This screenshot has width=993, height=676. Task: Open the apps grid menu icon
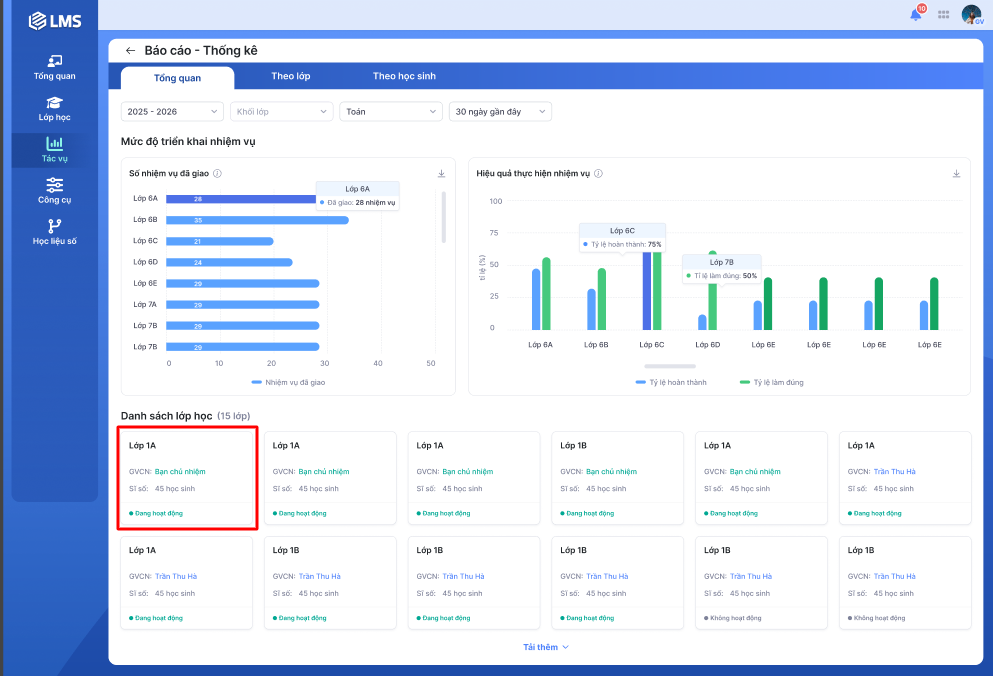[x=943, y=15]
